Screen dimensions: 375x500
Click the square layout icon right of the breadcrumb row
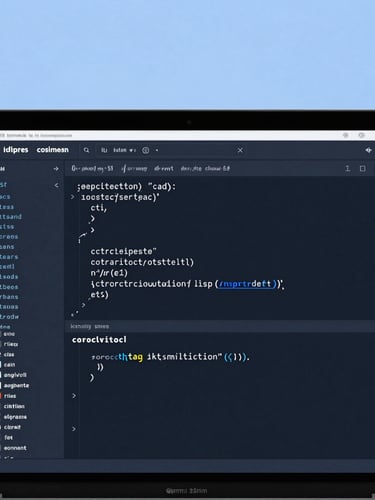(x=363, y=169)
